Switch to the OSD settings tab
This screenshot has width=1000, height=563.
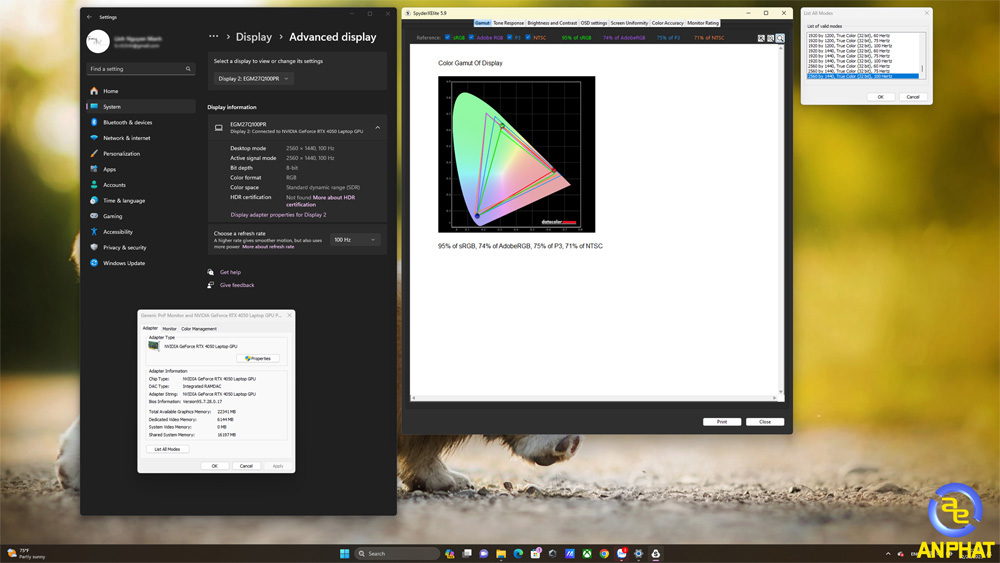pyautogui.click(x=594, y=23)
